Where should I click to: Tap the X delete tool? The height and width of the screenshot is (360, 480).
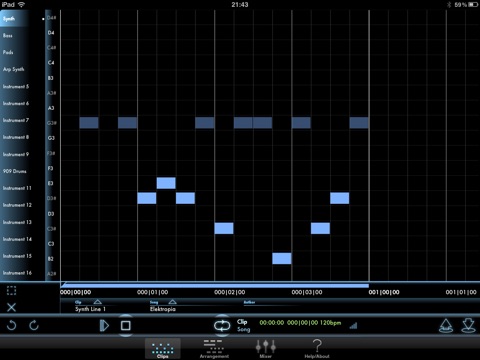coord(11,307)
